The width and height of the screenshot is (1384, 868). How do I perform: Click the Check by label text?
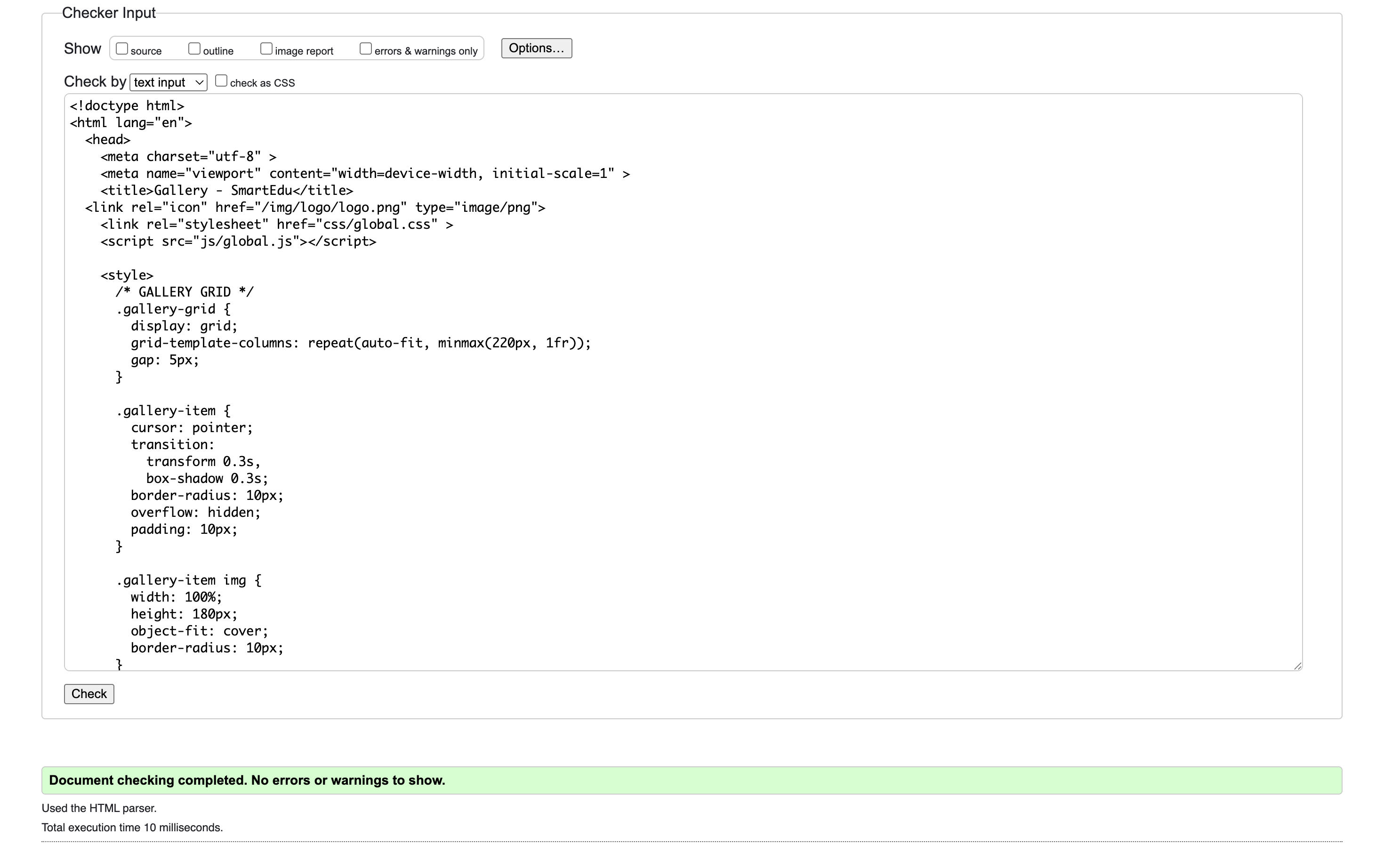[x=95, y=81]
